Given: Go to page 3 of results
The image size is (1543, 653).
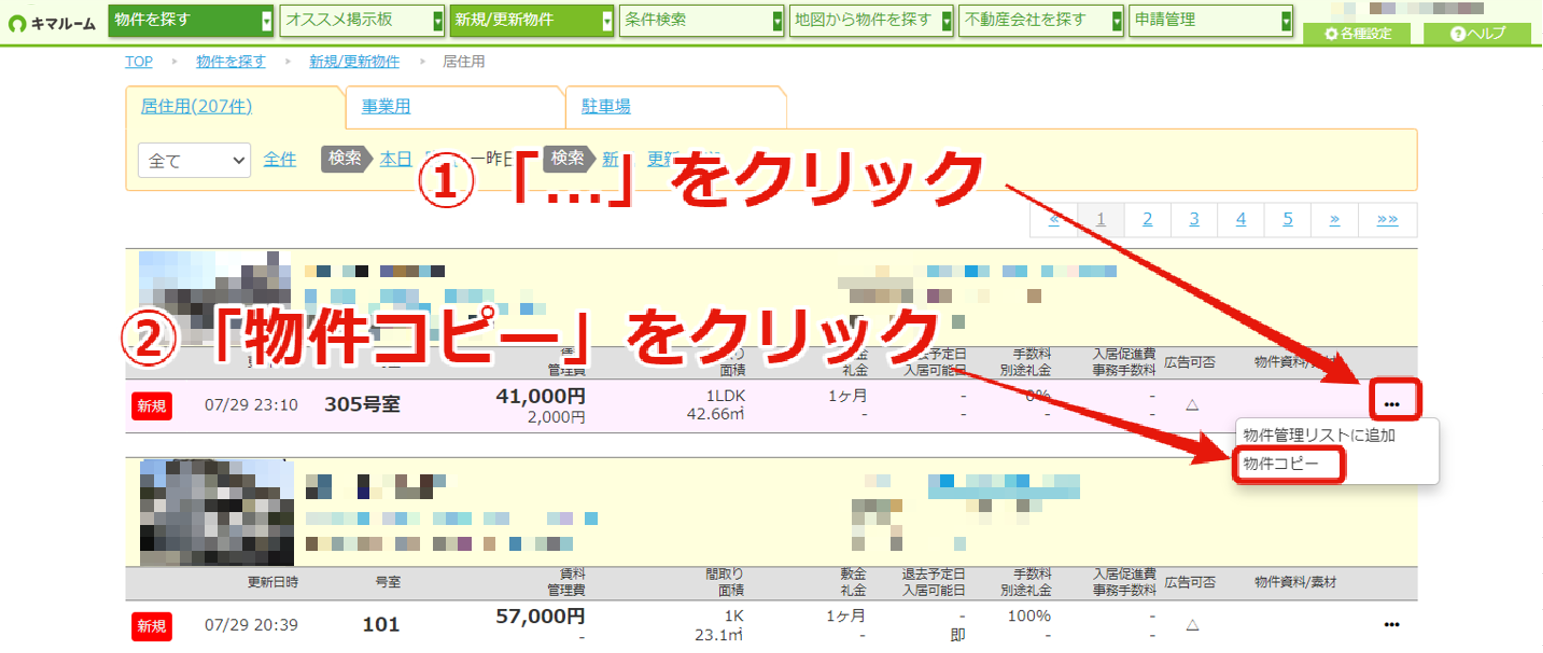Looking at the screenshot, I should pyautogui.click(x=1194, y=220).
